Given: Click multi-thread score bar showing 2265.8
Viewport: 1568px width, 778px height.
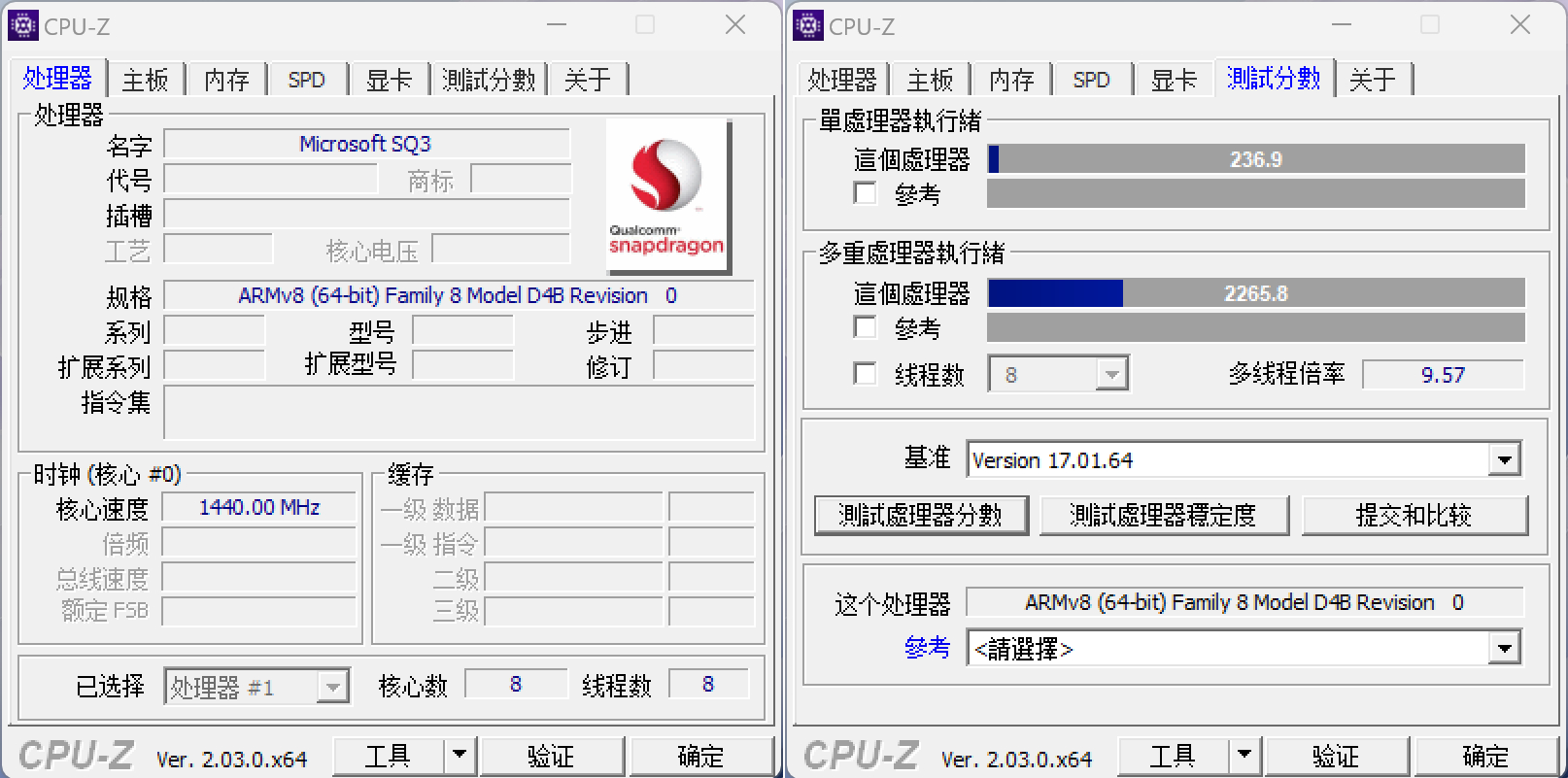Looking at the screenshot, I should (x=1256, y=293).
